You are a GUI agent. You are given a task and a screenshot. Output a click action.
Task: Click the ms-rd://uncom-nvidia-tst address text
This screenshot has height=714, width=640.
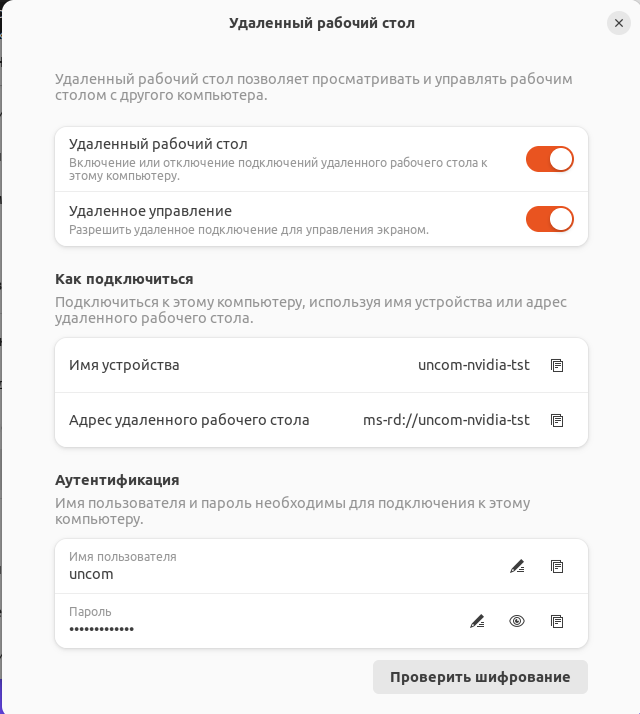pos(446,420)
